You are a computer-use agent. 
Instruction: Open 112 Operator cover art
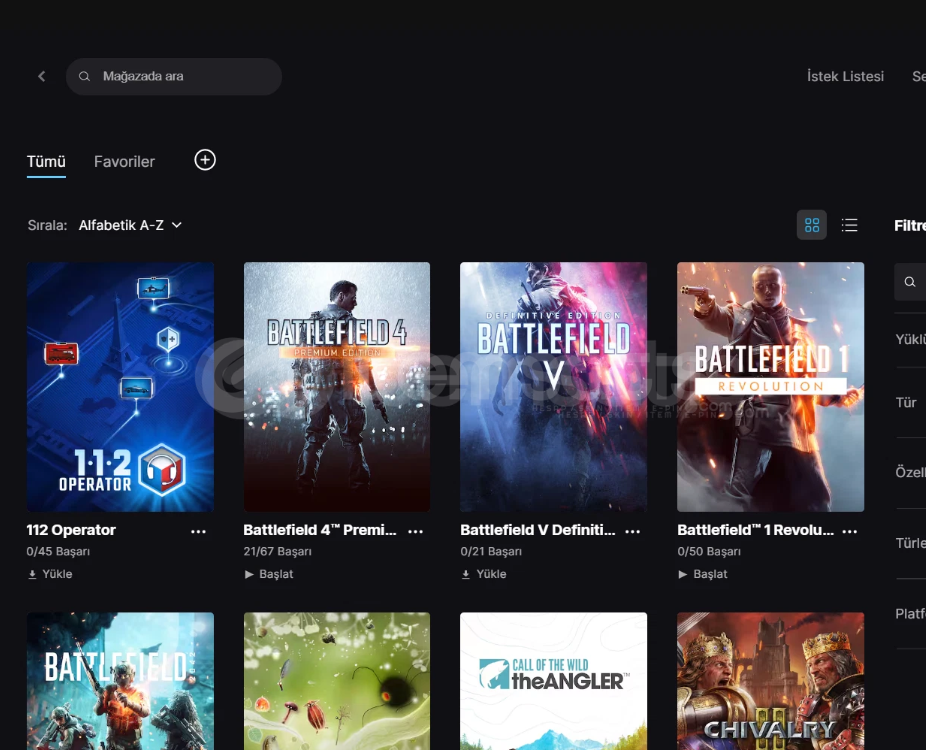[x=120, y=387]
